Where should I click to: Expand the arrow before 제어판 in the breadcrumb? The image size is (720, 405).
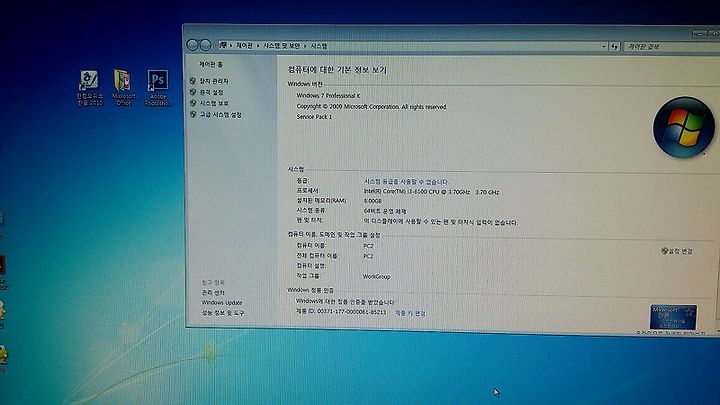(231, 45)
